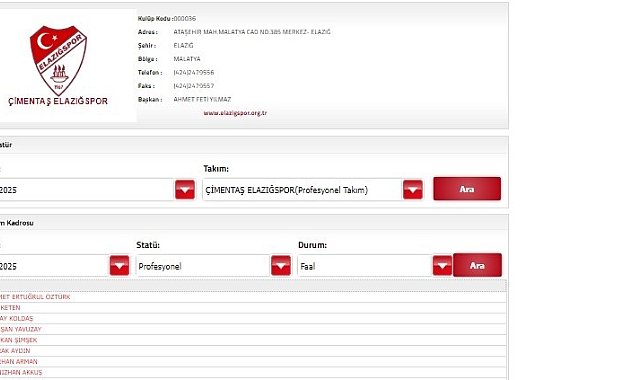
Task: Open the Statü Profesyonel dropdown arrow
Action: click(281, 266)
